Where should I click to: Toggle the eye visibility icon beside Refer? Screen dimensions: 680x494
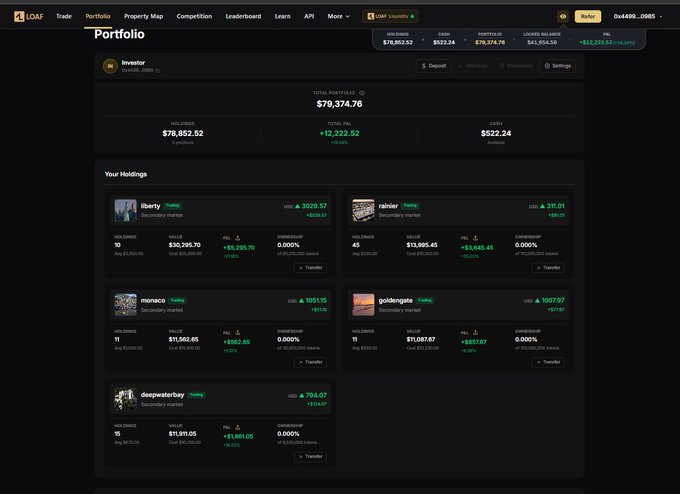(562, 16)
